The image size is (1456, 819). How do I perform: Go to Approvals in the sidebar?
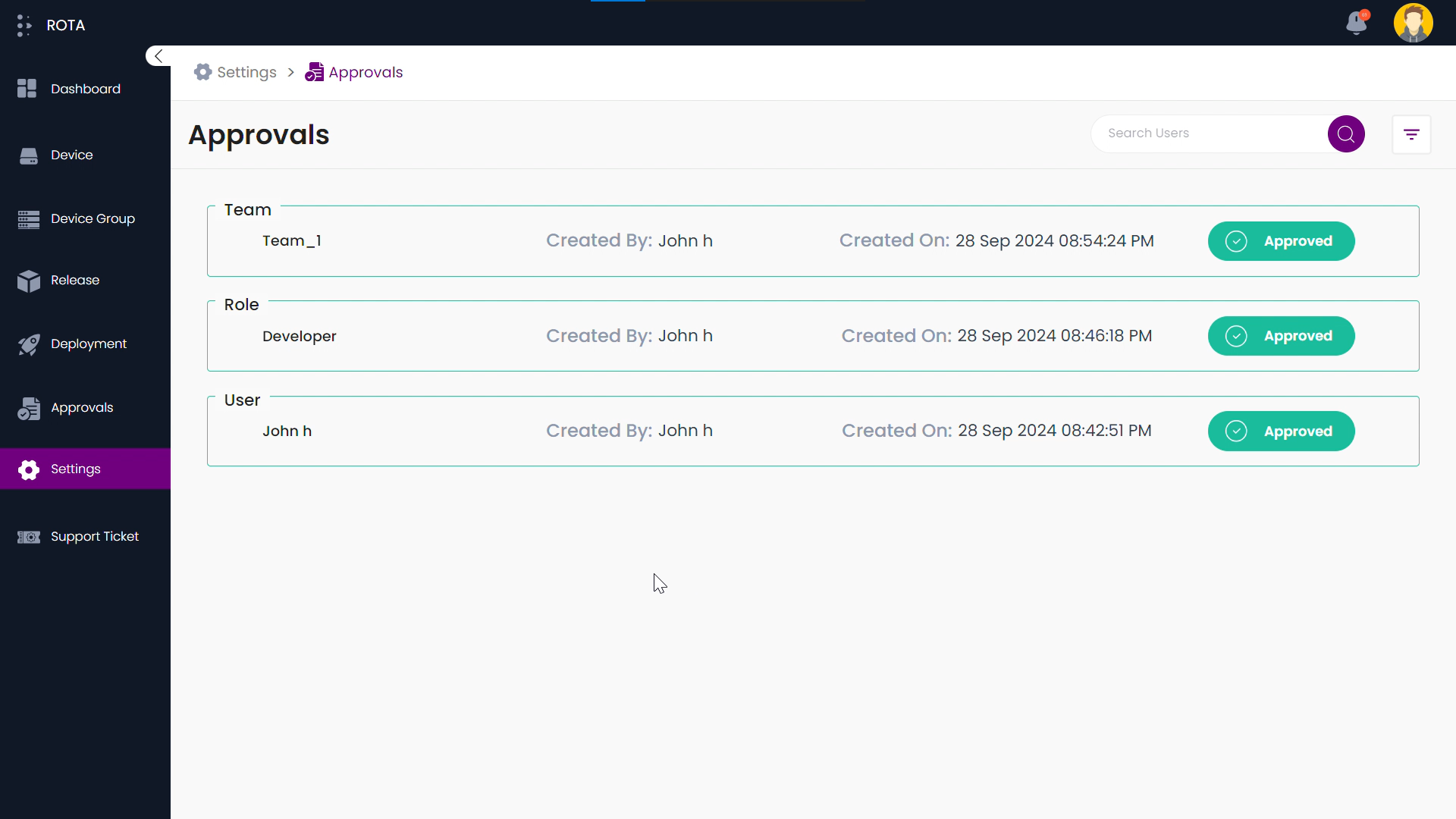click(82, 408)
